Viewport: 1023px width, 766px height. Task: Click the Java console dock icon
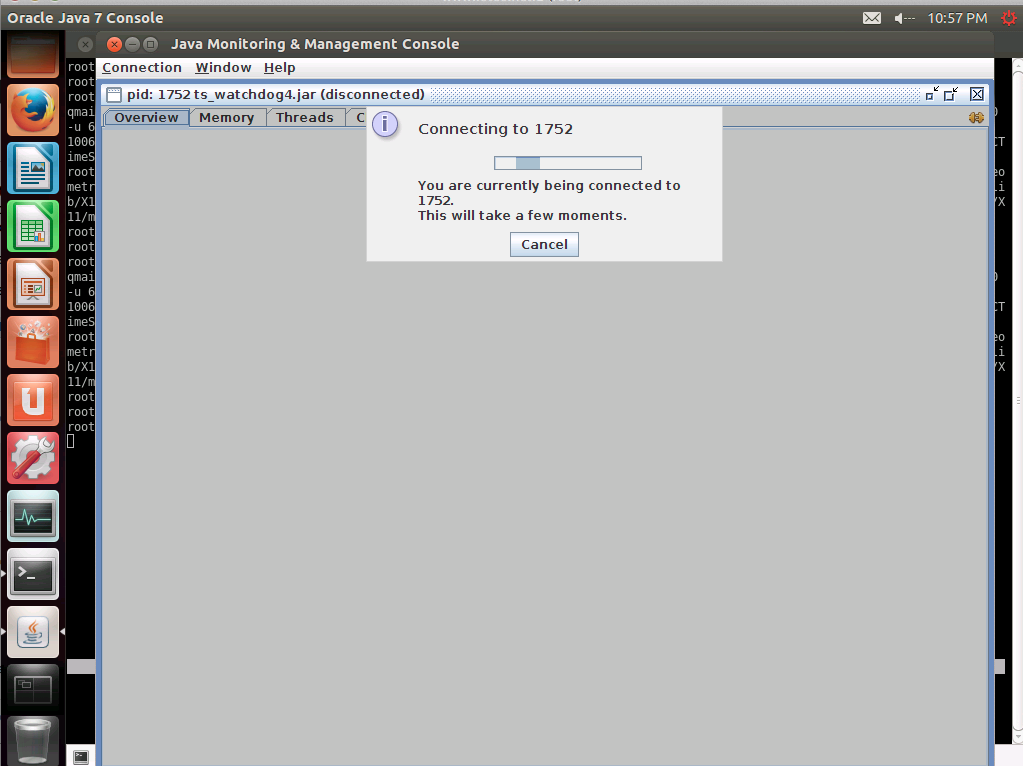33,633
